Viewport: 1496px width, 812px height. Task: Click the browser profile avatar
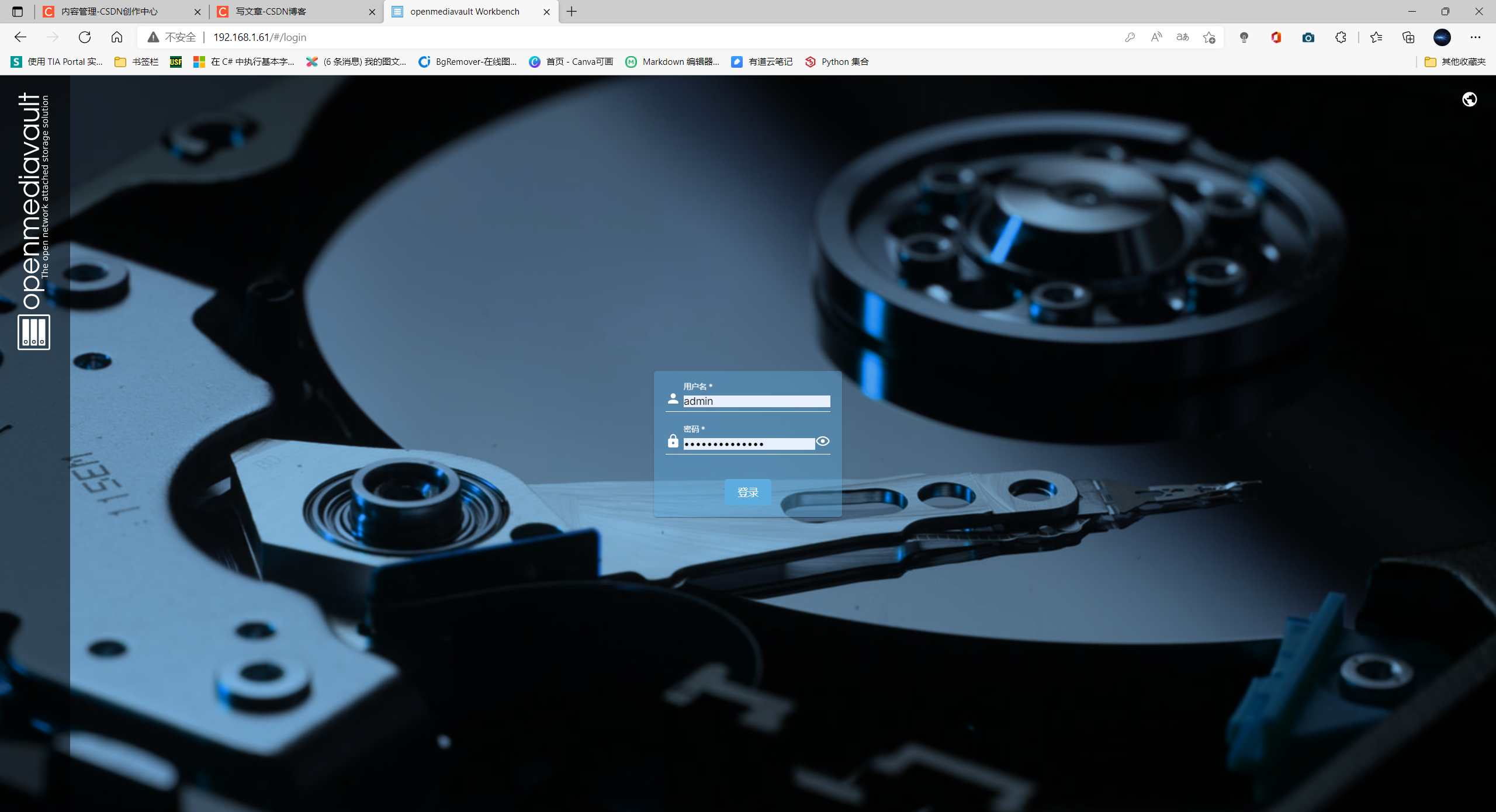[x=1442, y=37]
